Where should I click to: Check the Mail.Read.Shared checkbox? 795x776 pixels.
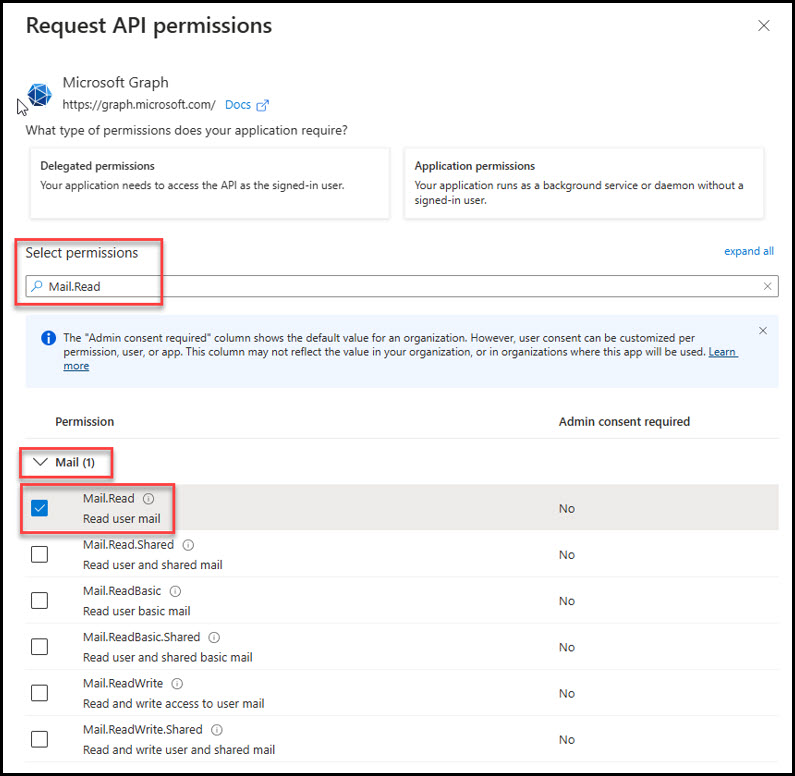pos(40,554)
